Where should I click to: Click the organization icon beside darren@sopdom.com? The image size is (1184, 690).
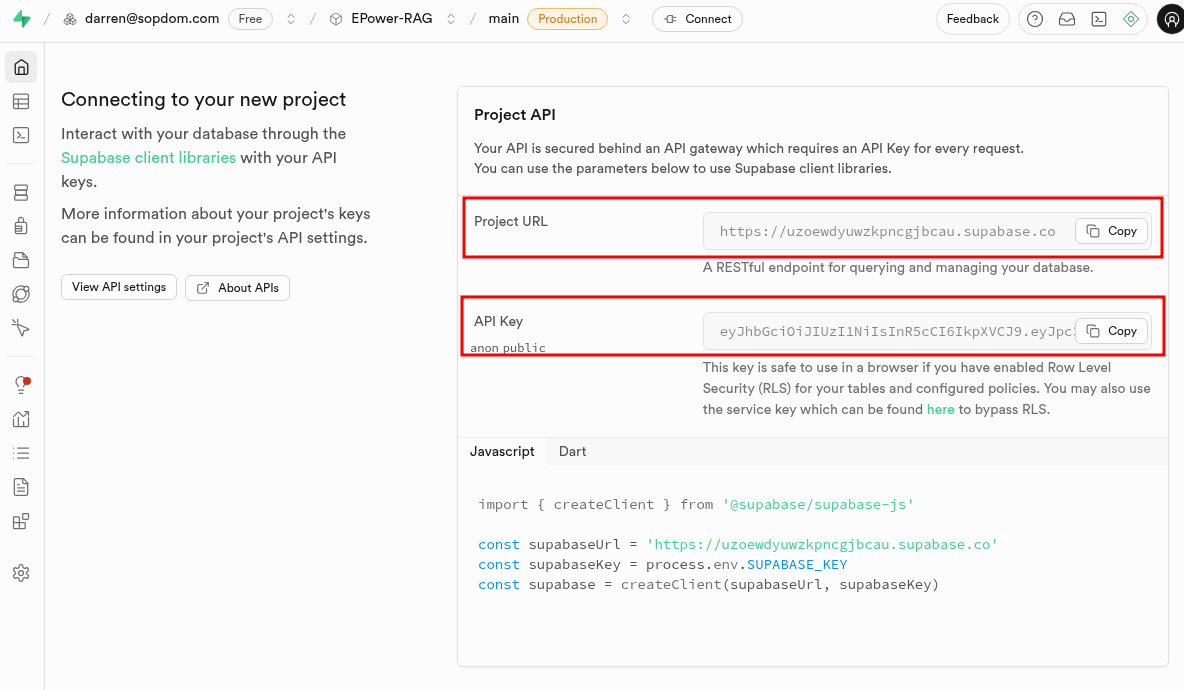coord(69,19)
